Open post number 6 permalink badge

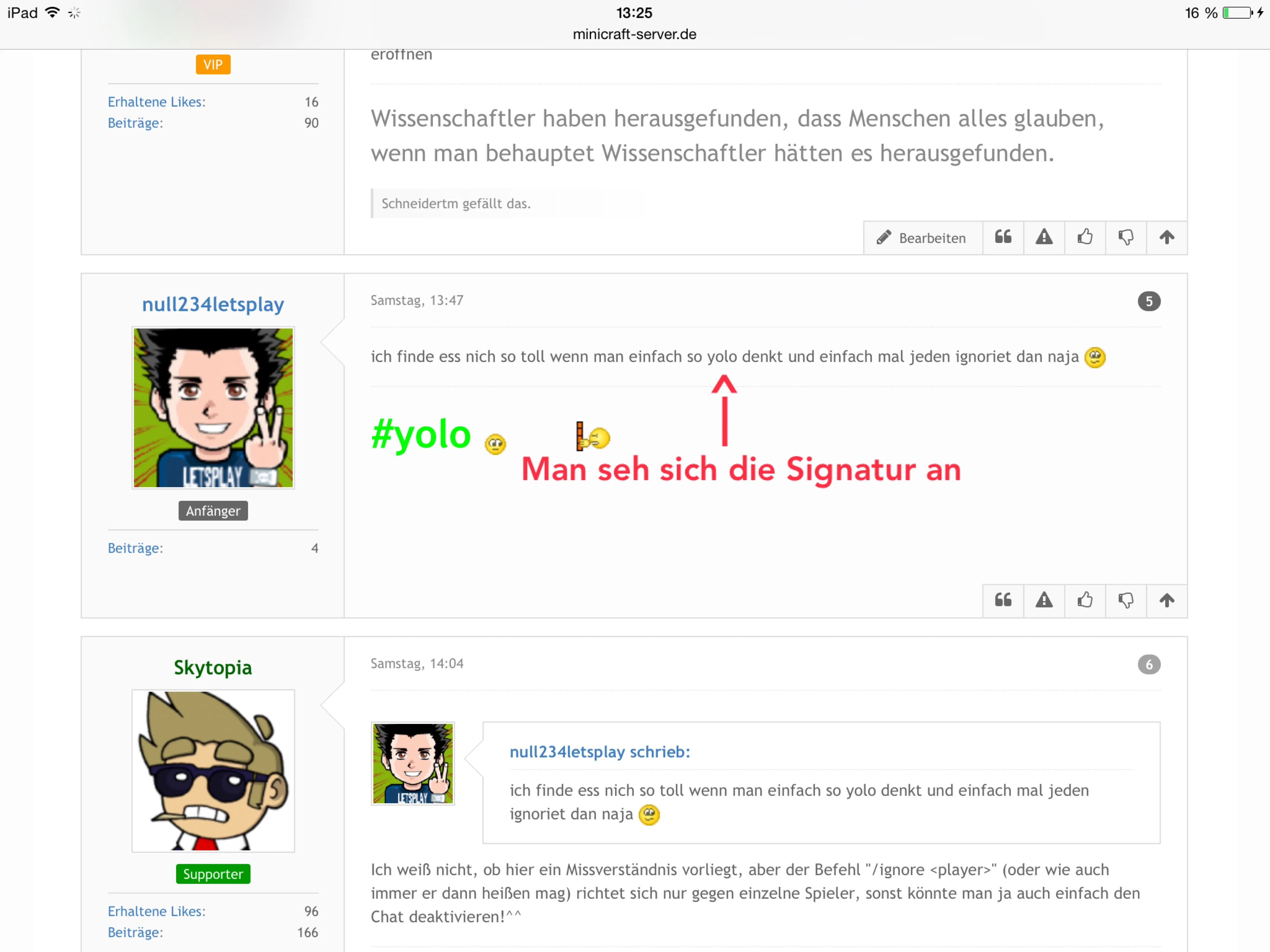tap(1149, 664)
